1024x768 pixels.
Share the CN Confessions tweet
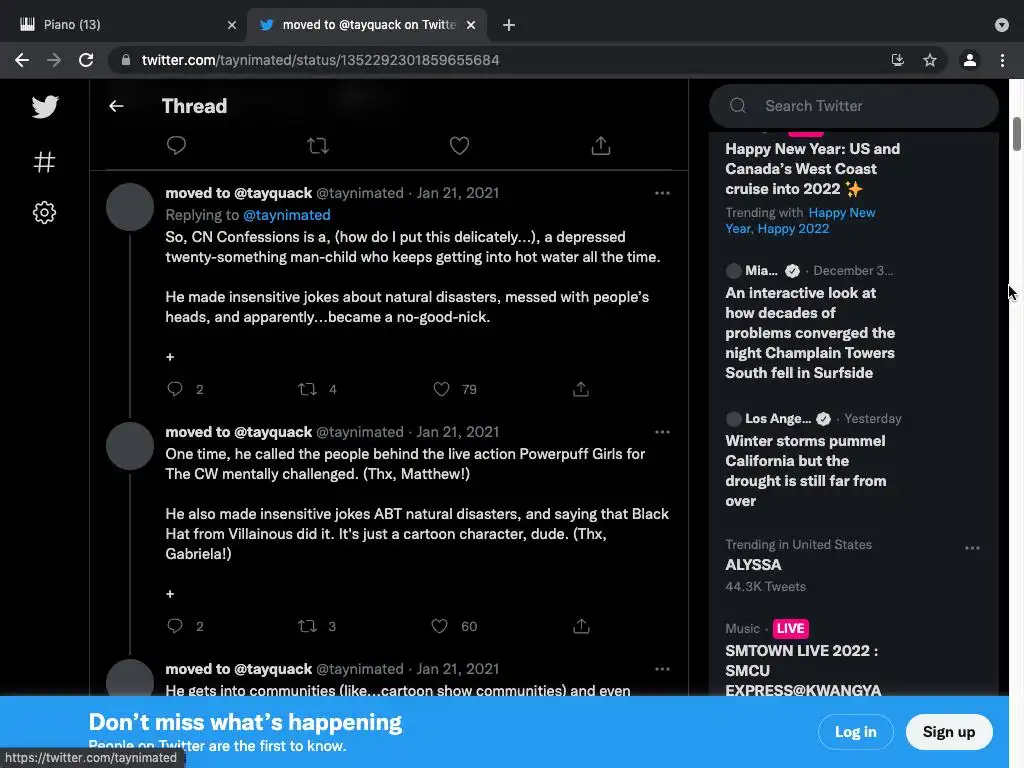[x=581, y=389]
